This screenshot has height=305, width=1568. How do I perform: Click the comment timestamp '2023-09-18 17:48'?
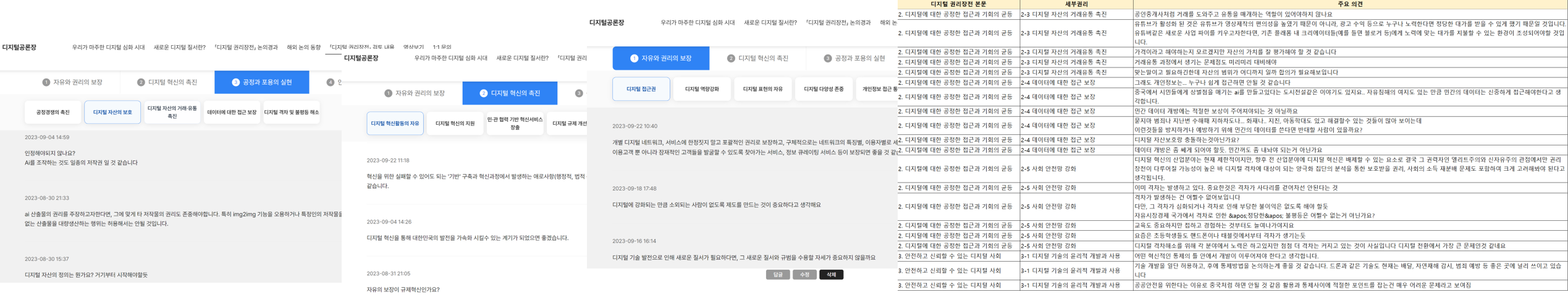(634, 189)
